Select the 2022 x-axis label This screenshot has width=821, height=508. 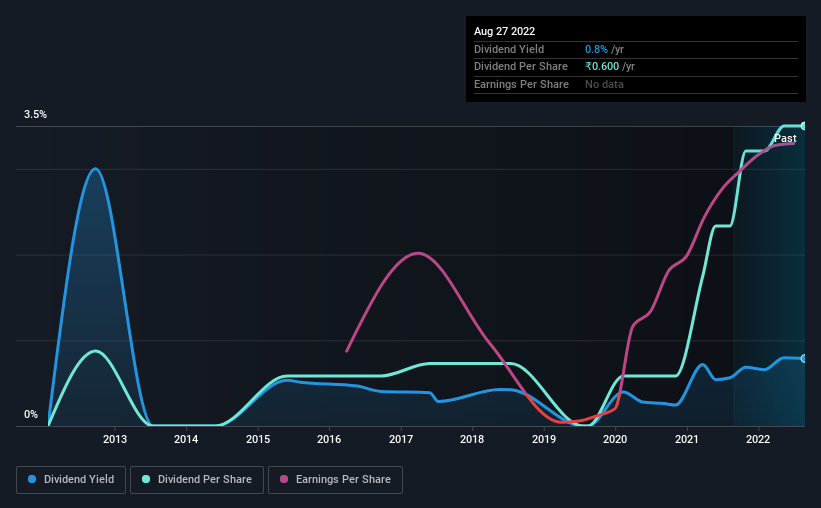(x=758, y=439)
